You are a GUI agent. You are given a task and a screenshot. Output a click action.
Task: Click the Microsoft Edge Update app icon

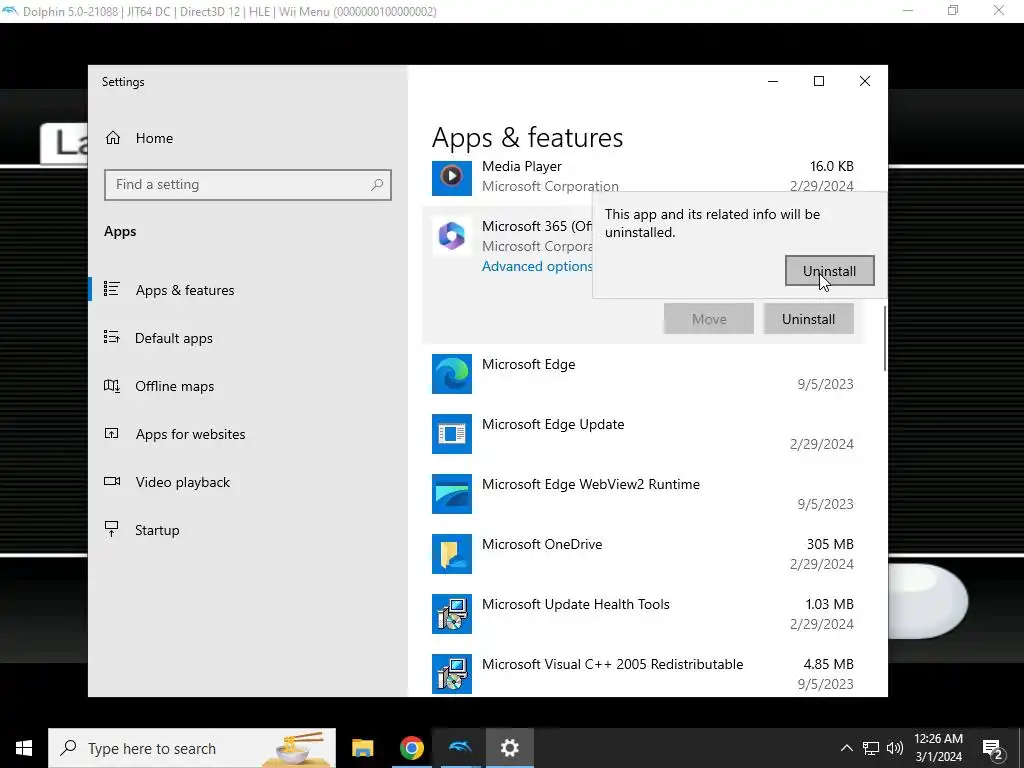pos(451,434)
